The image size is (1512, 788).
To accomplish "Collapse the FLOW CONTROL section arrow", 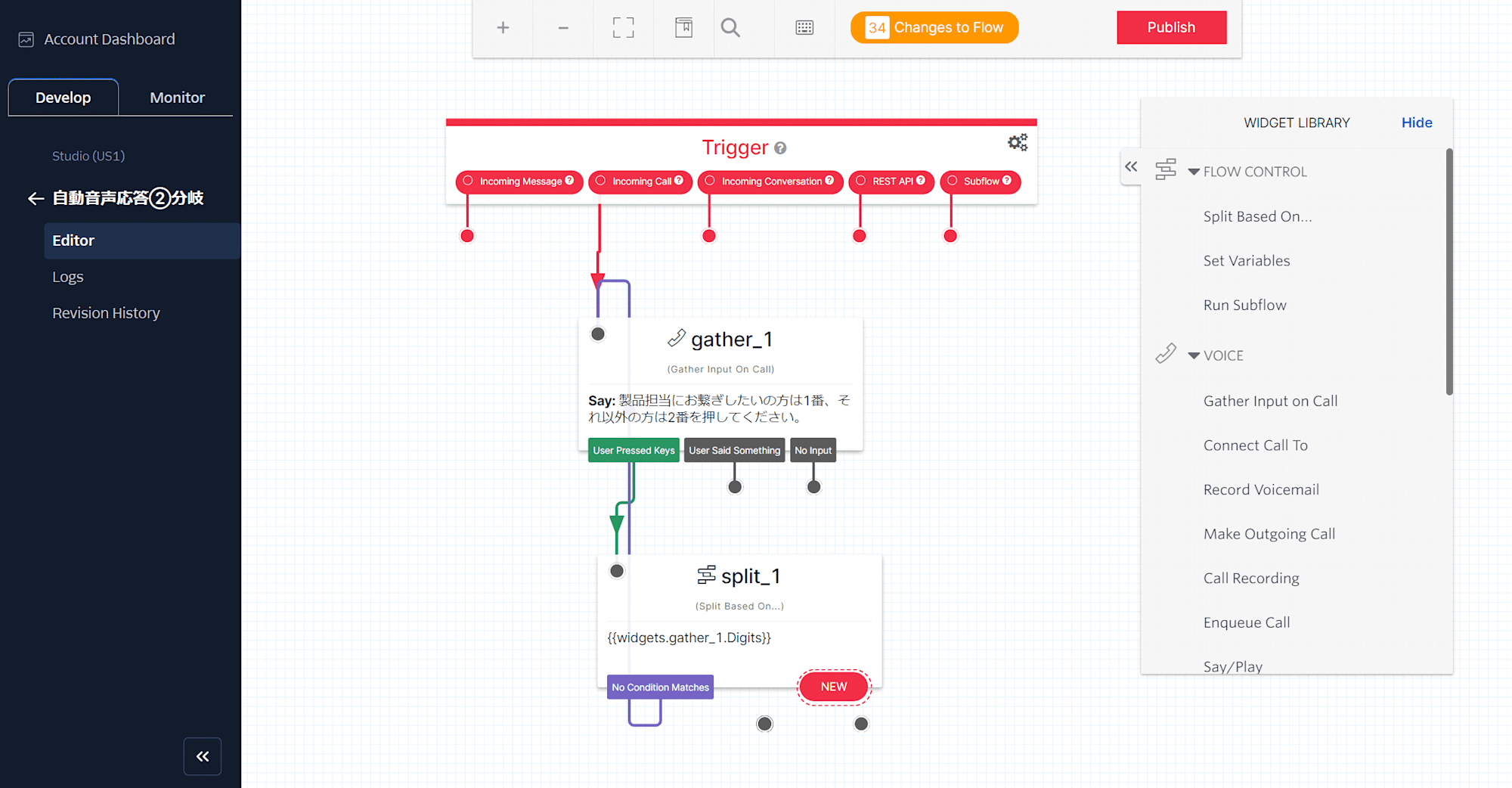I will click(x=1194, y=172).
